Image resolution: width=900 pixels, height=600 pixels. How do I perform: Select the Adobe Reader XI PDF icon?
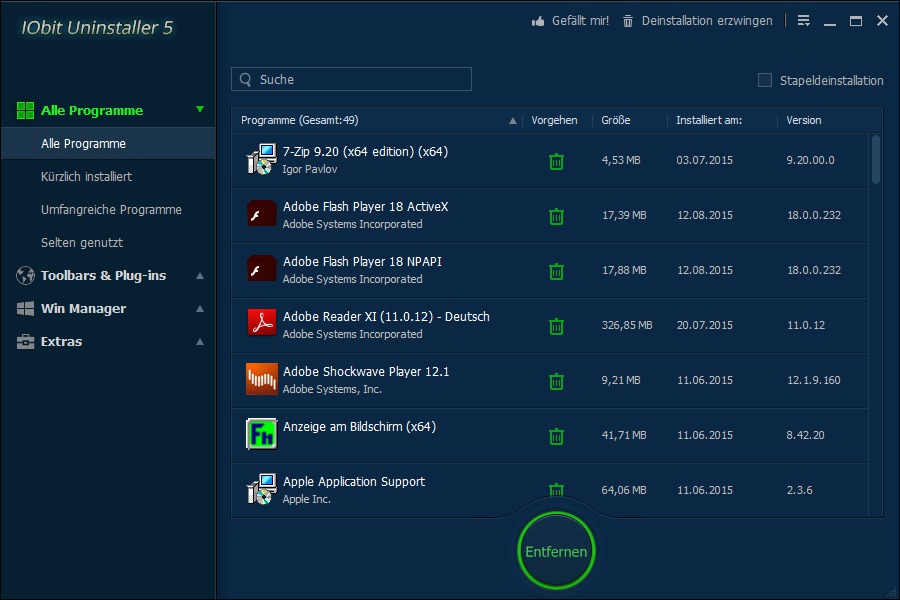point(262,323)
